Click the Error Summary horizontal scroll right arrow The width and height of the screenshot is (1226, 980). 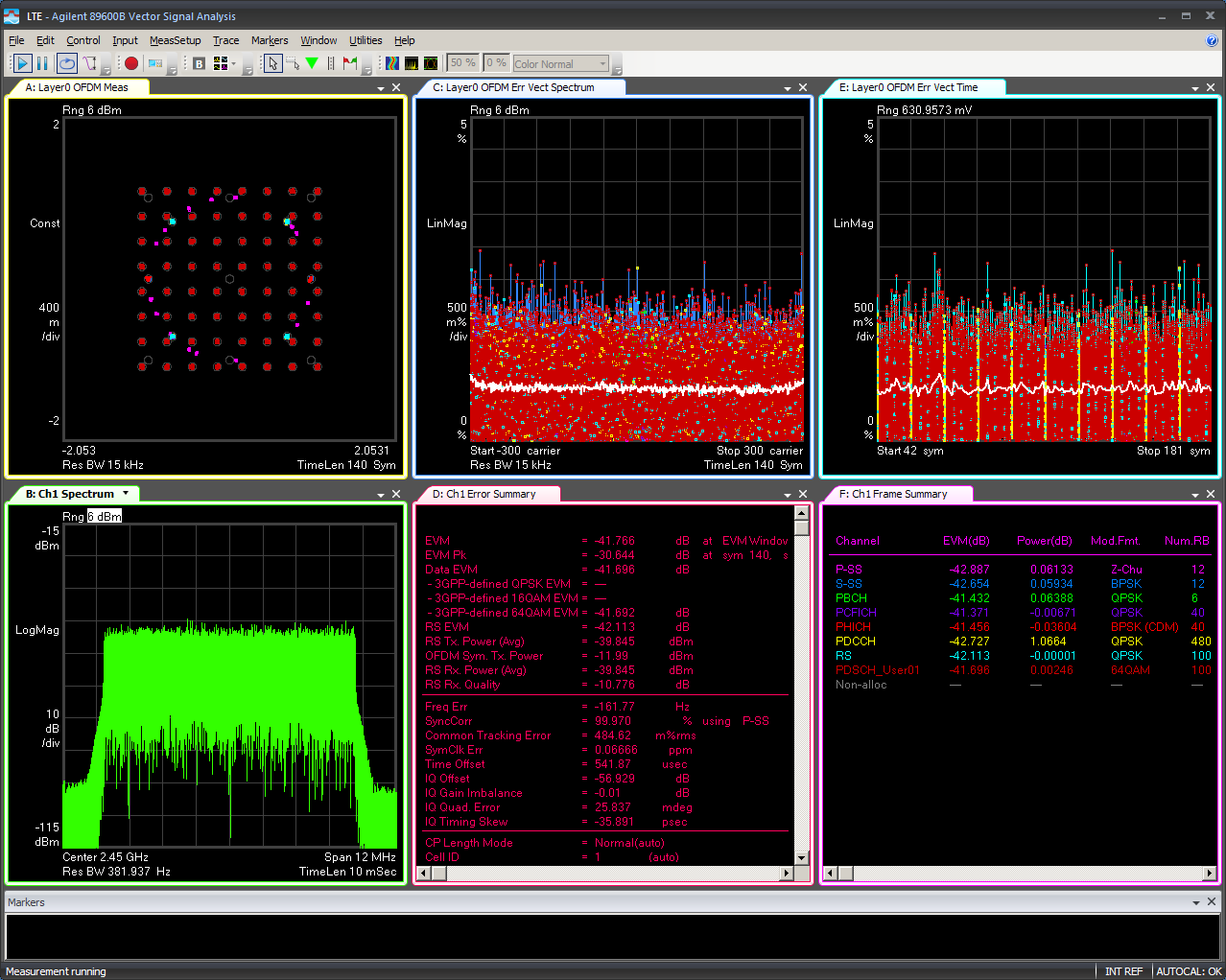788,873
